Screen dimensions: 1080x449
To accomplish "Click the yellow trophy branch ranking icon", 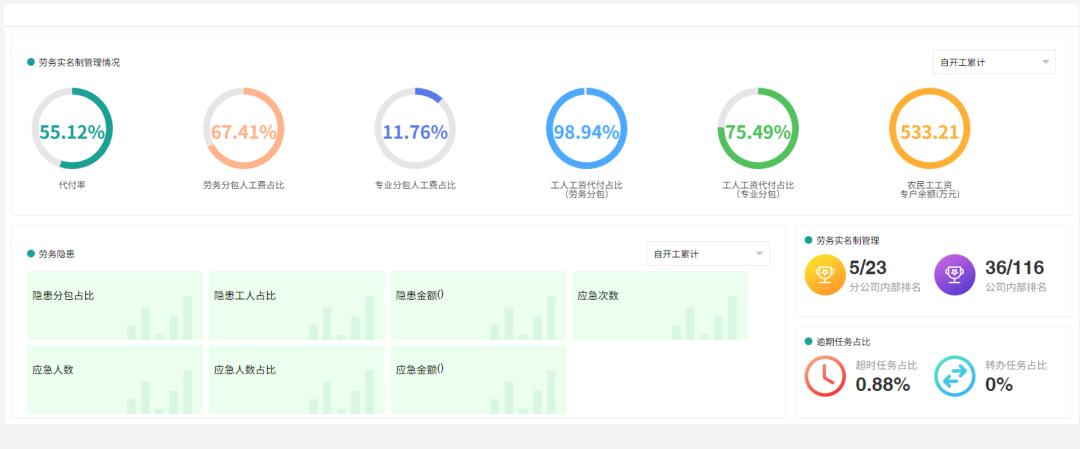I will pos(825,275).
